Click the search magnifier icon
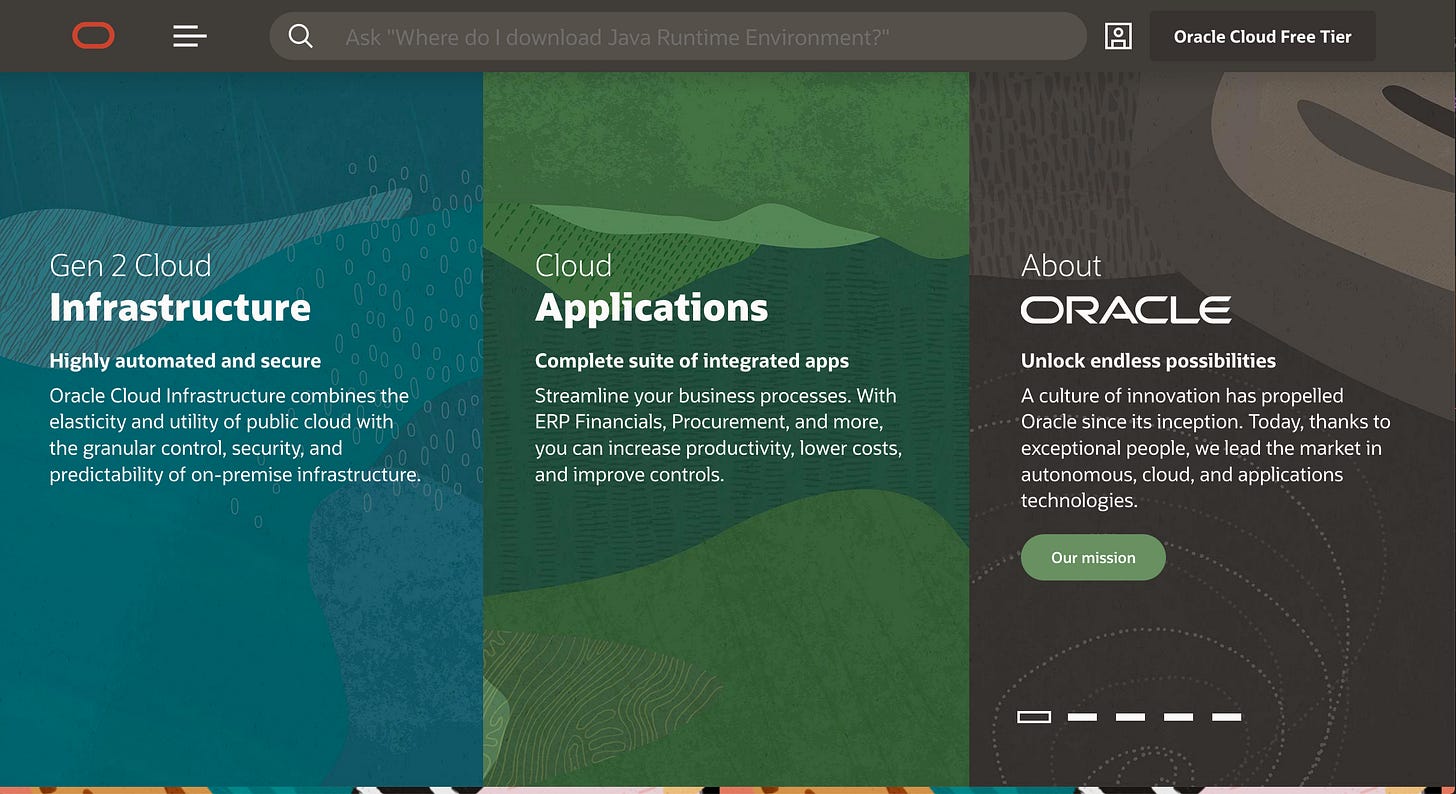Image resolution: width=1456 pixels, height=794 pixels. [300, 36]
